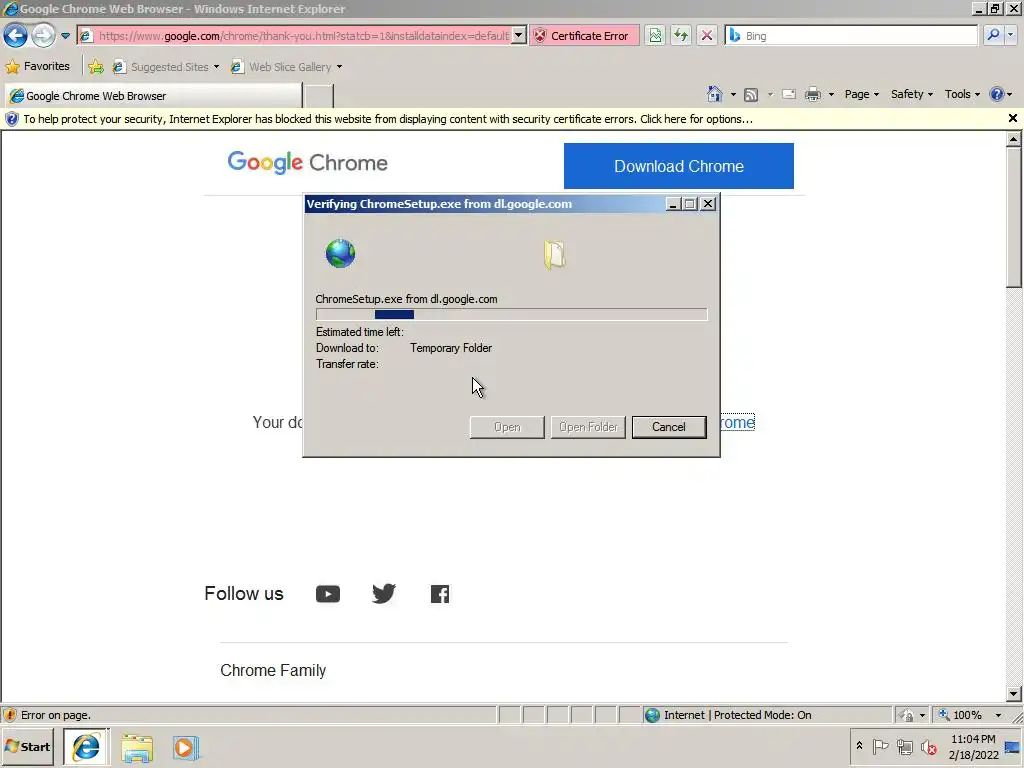Click the Print icon
The height and width of the screenshot is (768, 1024).
812,95
